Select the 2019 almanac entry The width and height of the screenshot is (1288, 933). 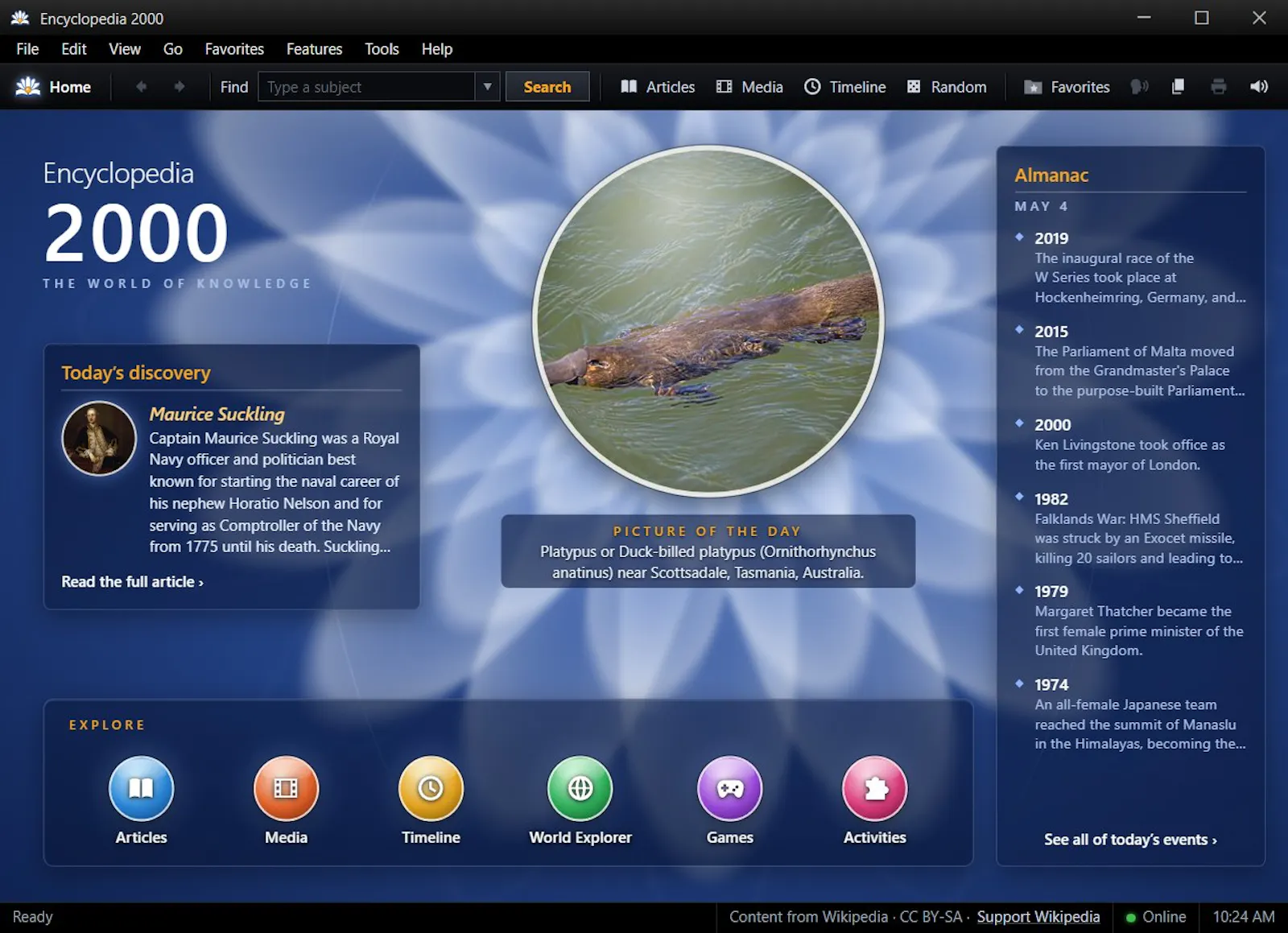[x=1131, y=267]
